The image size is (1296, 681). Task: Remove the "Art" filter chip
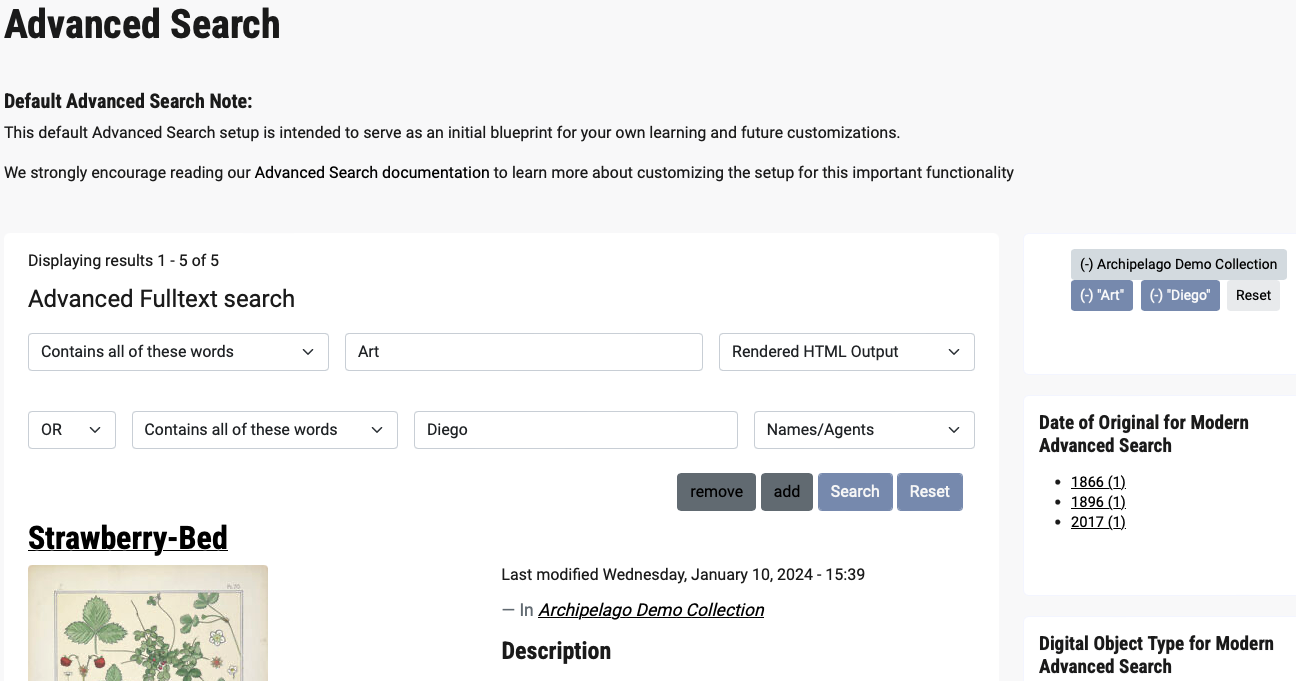[x=1101, y=295]
